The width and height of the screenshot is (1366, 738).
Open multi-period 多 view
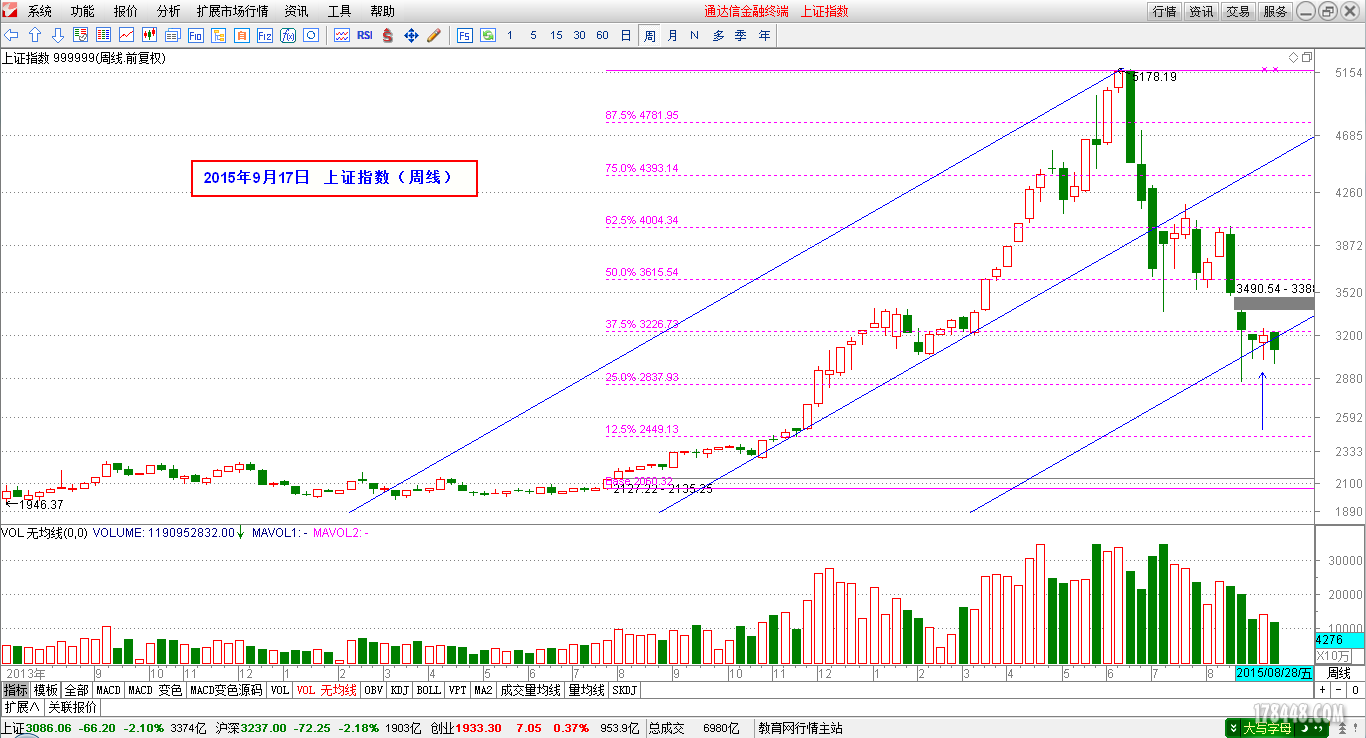(x=718, y=35)
